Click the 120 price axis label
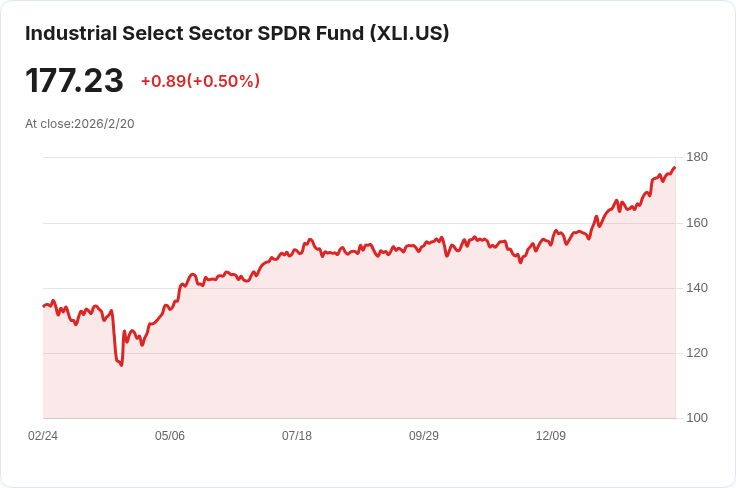 [x=697, y=353]
